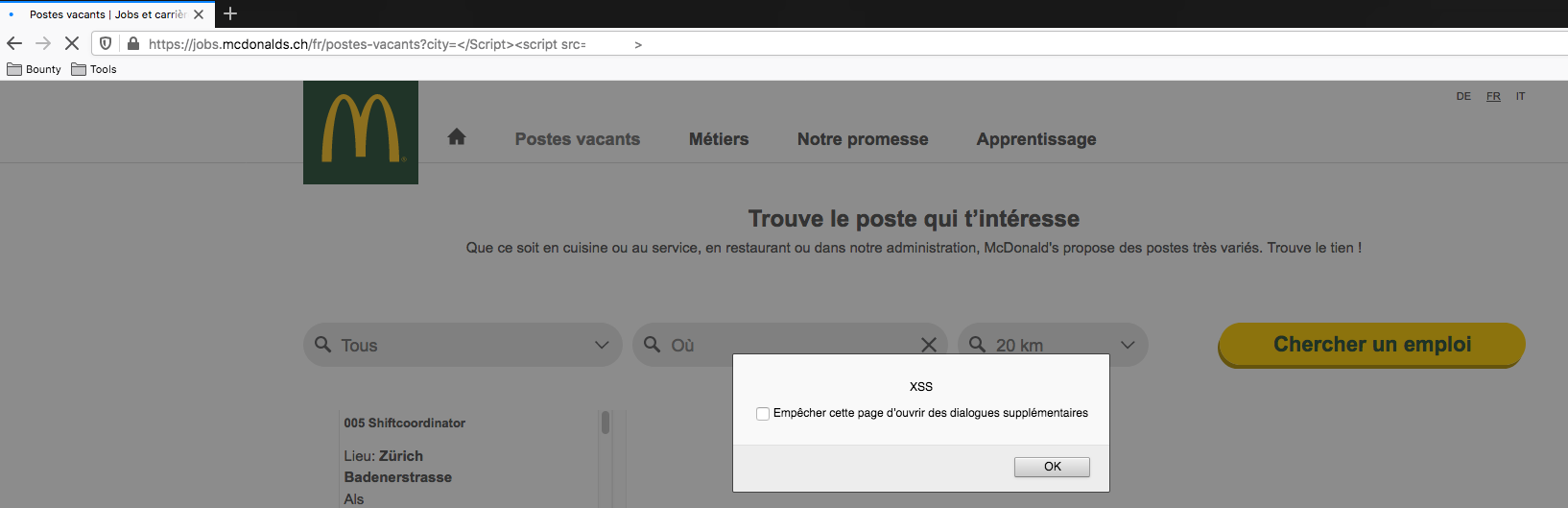
Task: Expand the 20 km radius dropdown
Action: click(1053, 345)
